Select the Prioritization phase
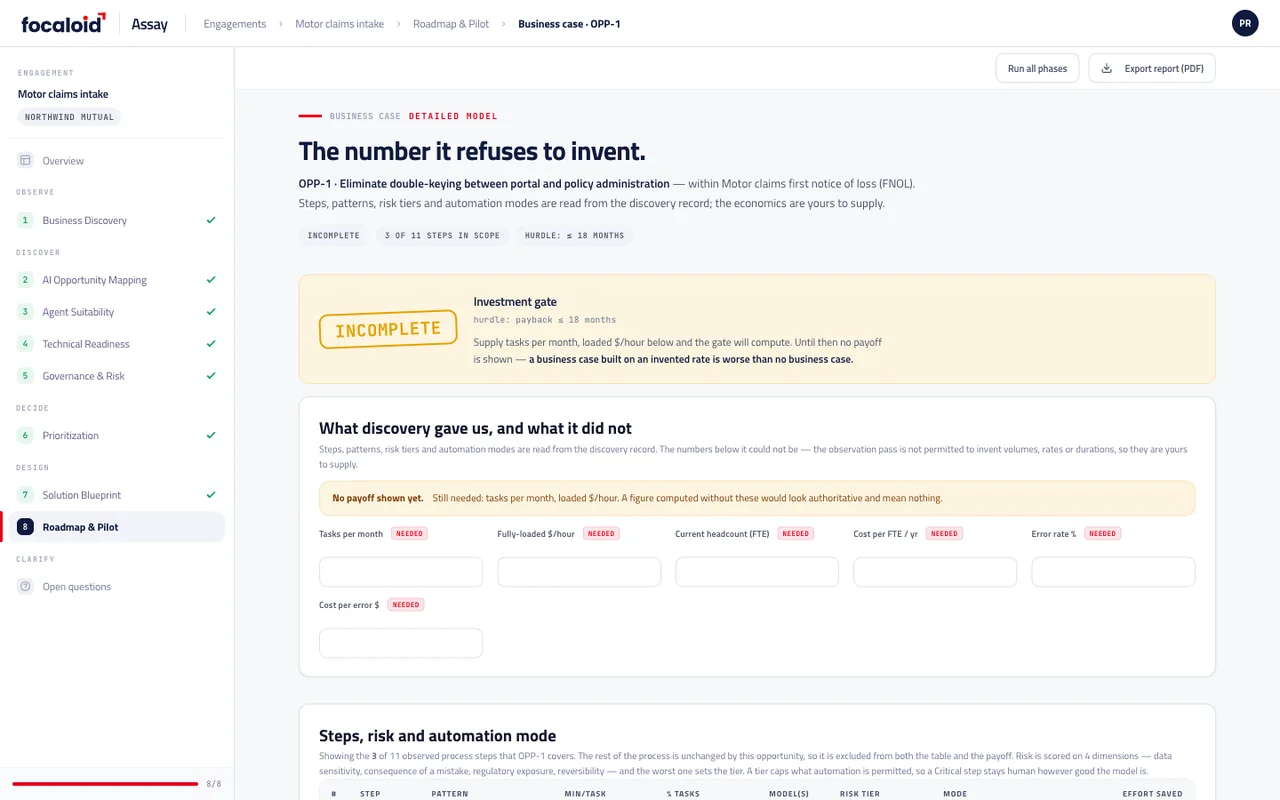This screenshot has width=1280, height=800. 117,435
